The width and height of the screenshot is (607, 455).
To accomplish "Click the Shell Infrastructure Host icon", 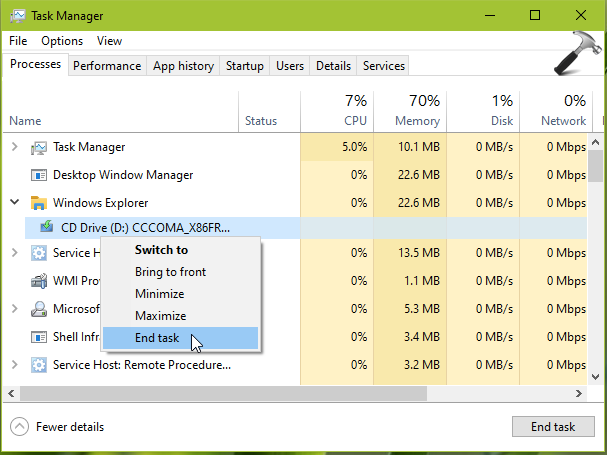I will (x=39, y=337).
